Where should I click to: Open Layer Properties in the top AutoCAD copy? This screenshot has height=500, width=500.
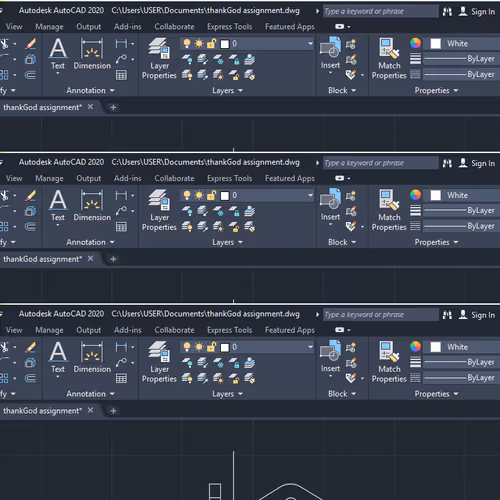(x=159, y=58)
